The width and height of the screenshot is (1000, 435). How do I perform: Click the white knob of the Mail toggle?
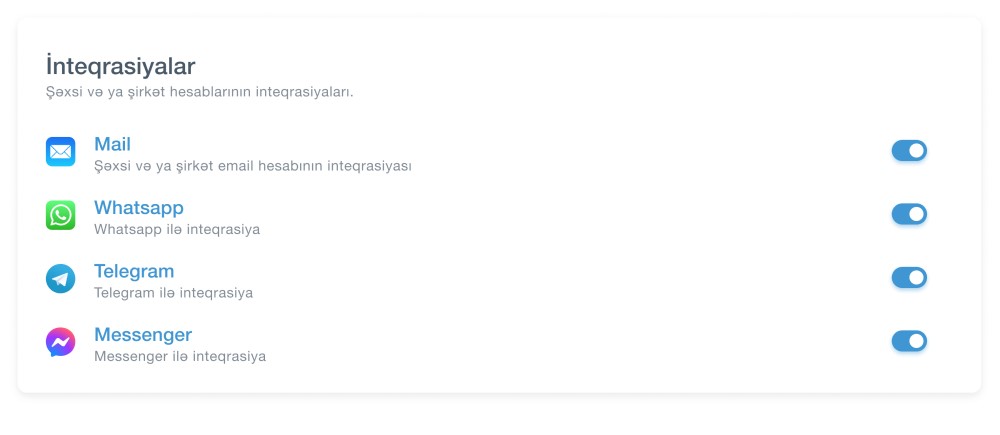tap(917, 151)
